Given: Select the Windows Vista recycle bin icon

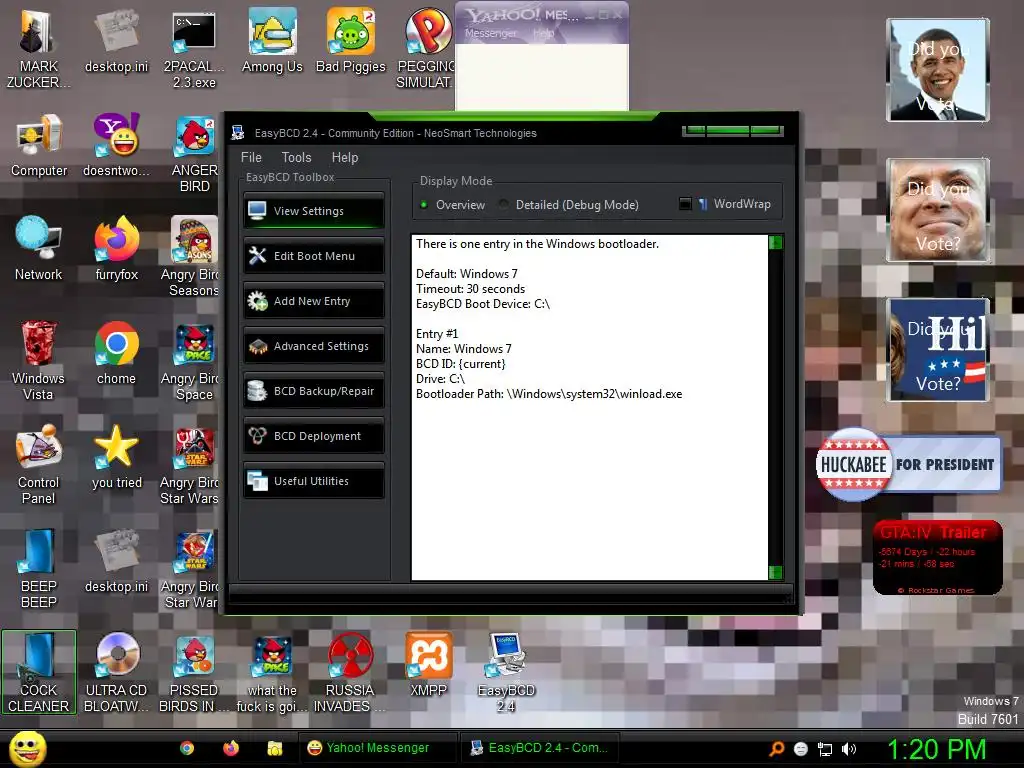Looking at the screenshot, I should [39, 360].
